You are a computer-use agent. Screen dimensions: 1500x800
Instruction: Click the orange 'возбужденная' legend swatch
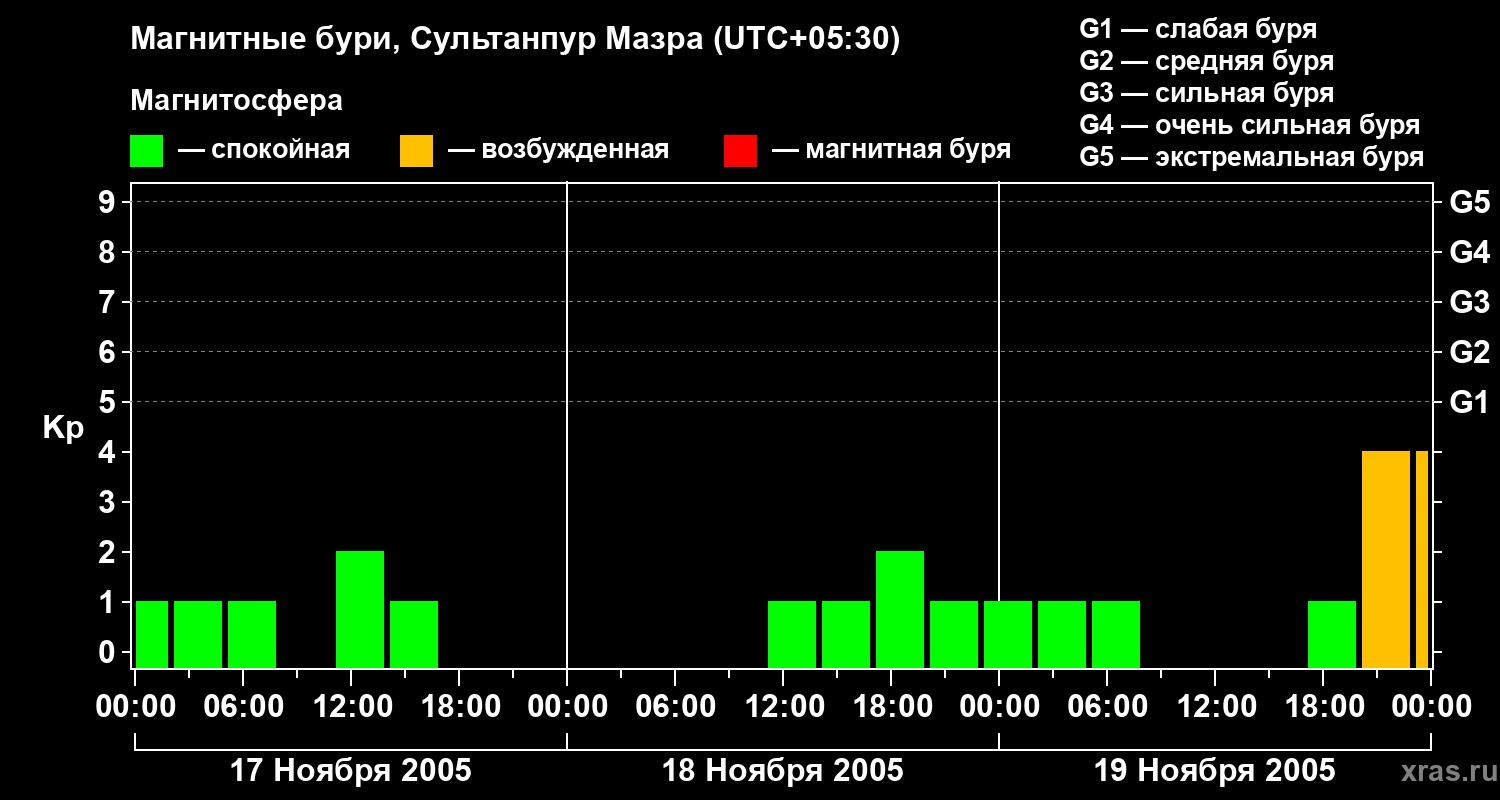[x=416, y=151]
